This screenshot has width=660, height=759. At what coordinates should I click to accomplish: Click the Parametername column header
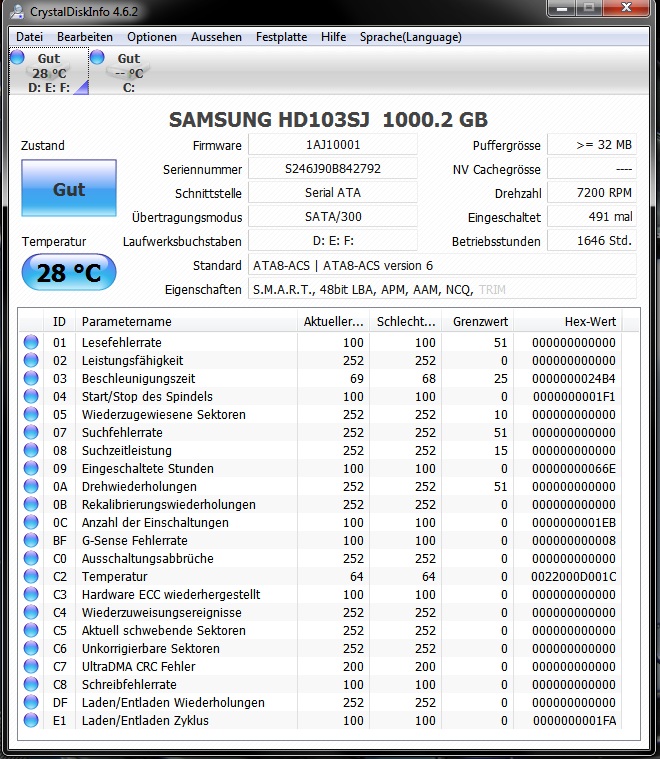(x=186, y=321)
